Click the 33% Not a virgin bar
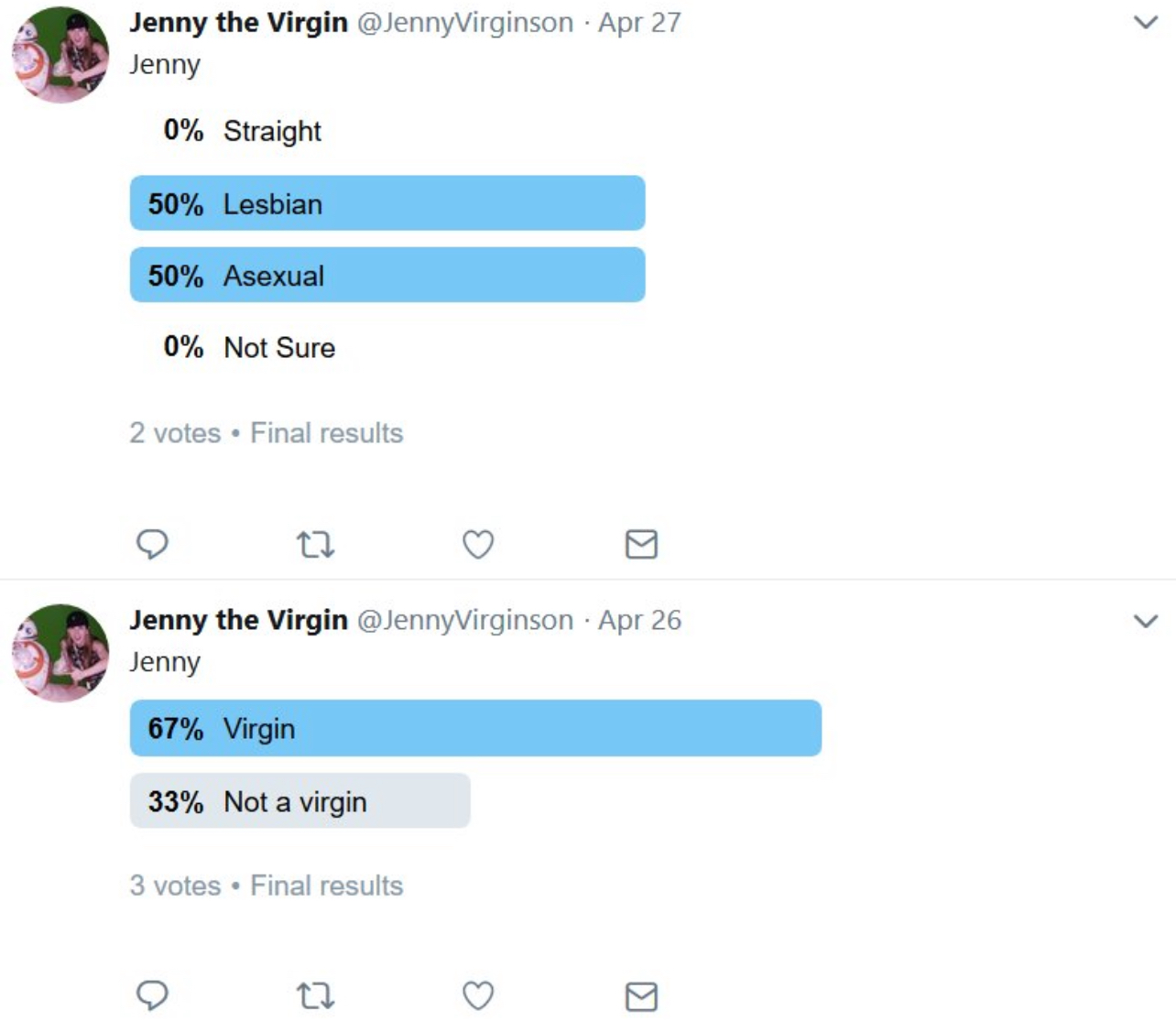Image resolution: width=1176 pixels, height=1021 pixels. [300, 801]
